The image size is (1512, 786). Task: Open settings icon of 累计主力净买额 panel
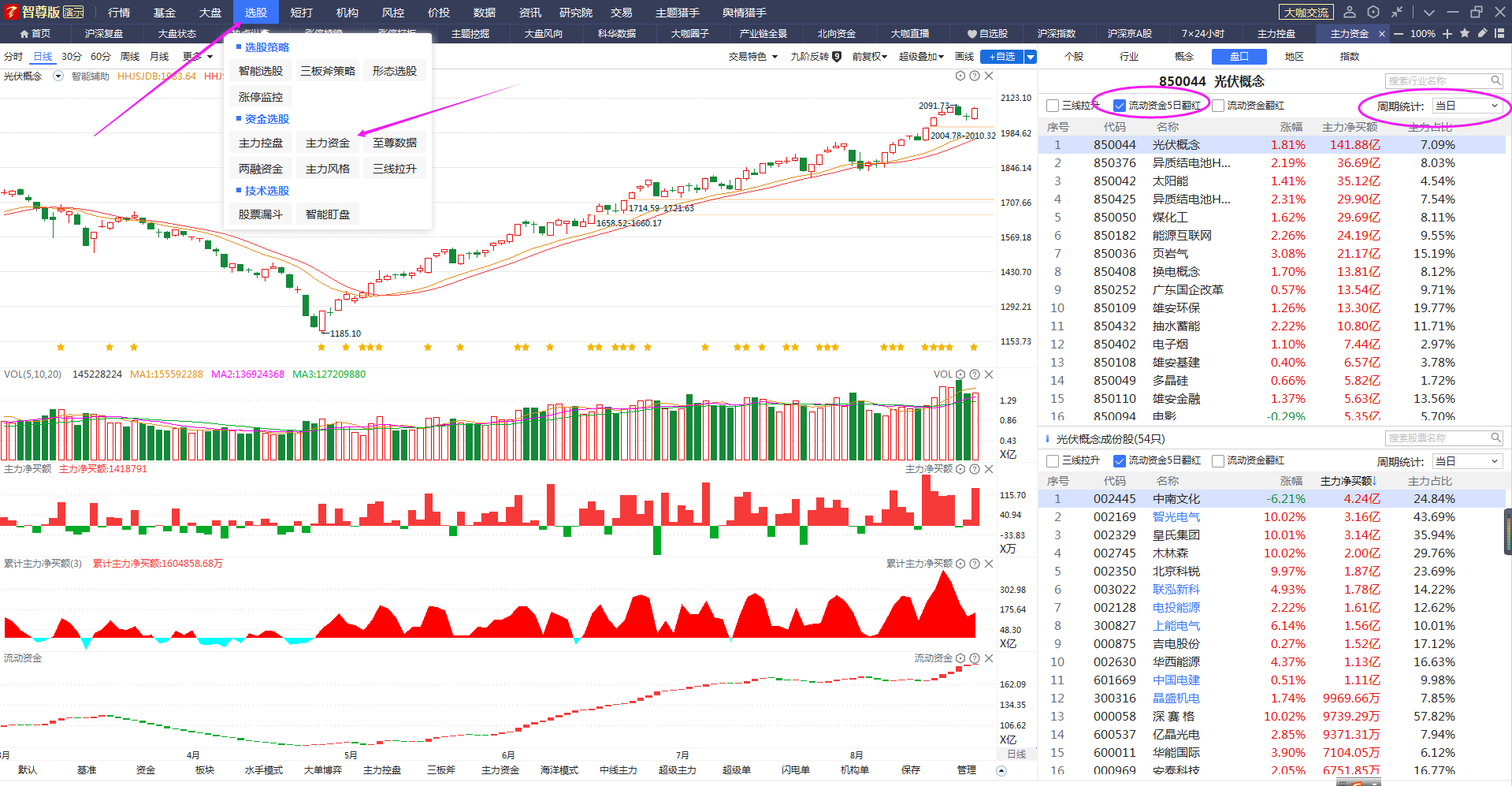(960, 564)
